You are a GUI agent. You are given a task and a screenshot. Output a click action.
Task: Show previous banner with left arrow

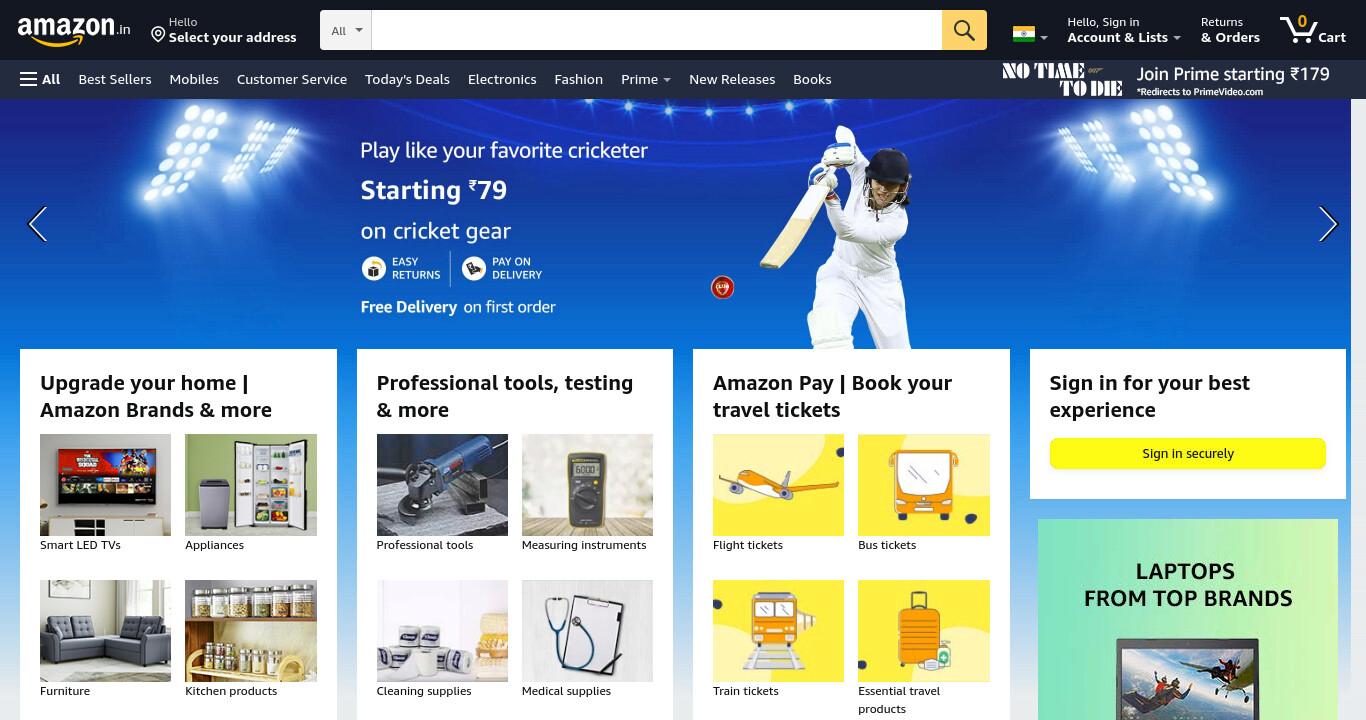tap(37, 224)
